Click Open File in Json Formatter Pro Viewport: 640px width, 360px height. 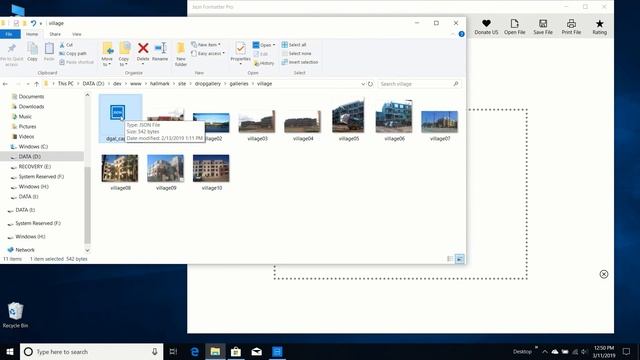point(515,27)
